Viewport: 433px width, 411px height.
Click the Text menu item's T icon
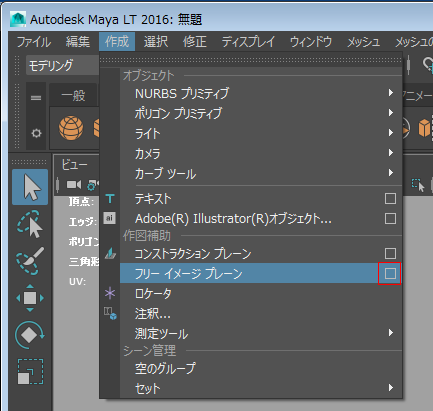[110, 199]
